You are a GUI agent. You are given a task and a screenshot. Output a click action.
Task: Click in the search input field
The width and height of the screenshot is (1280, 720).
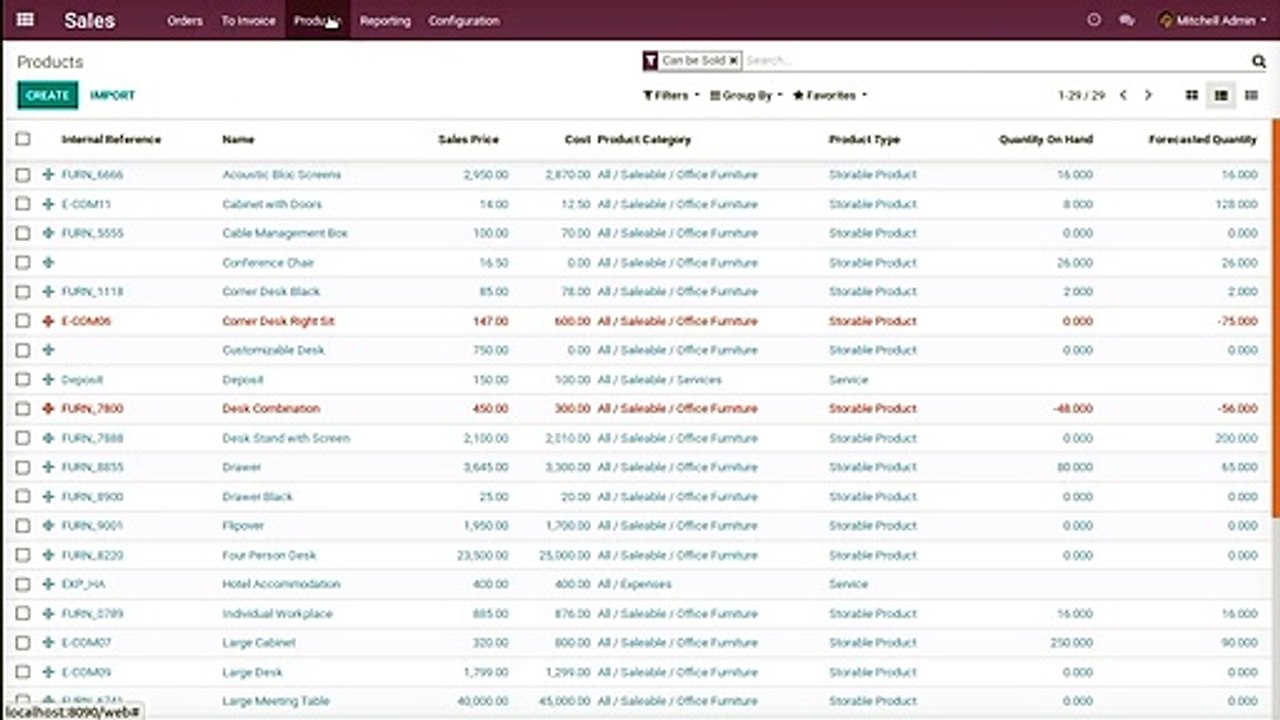click(995, 61)
